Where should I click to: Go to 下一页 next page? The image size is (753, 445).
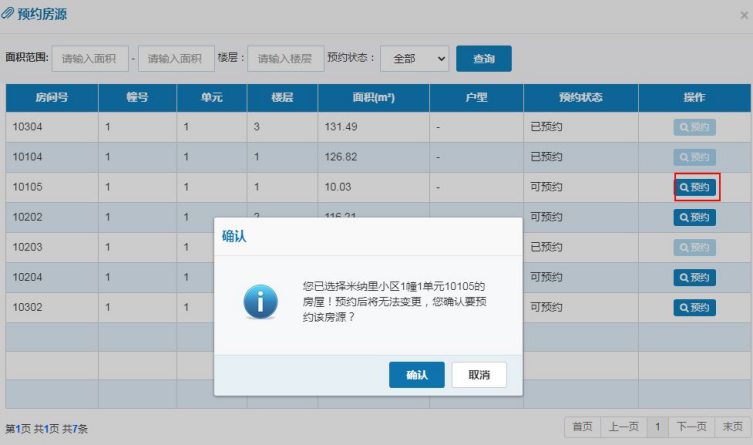[692, 427]
